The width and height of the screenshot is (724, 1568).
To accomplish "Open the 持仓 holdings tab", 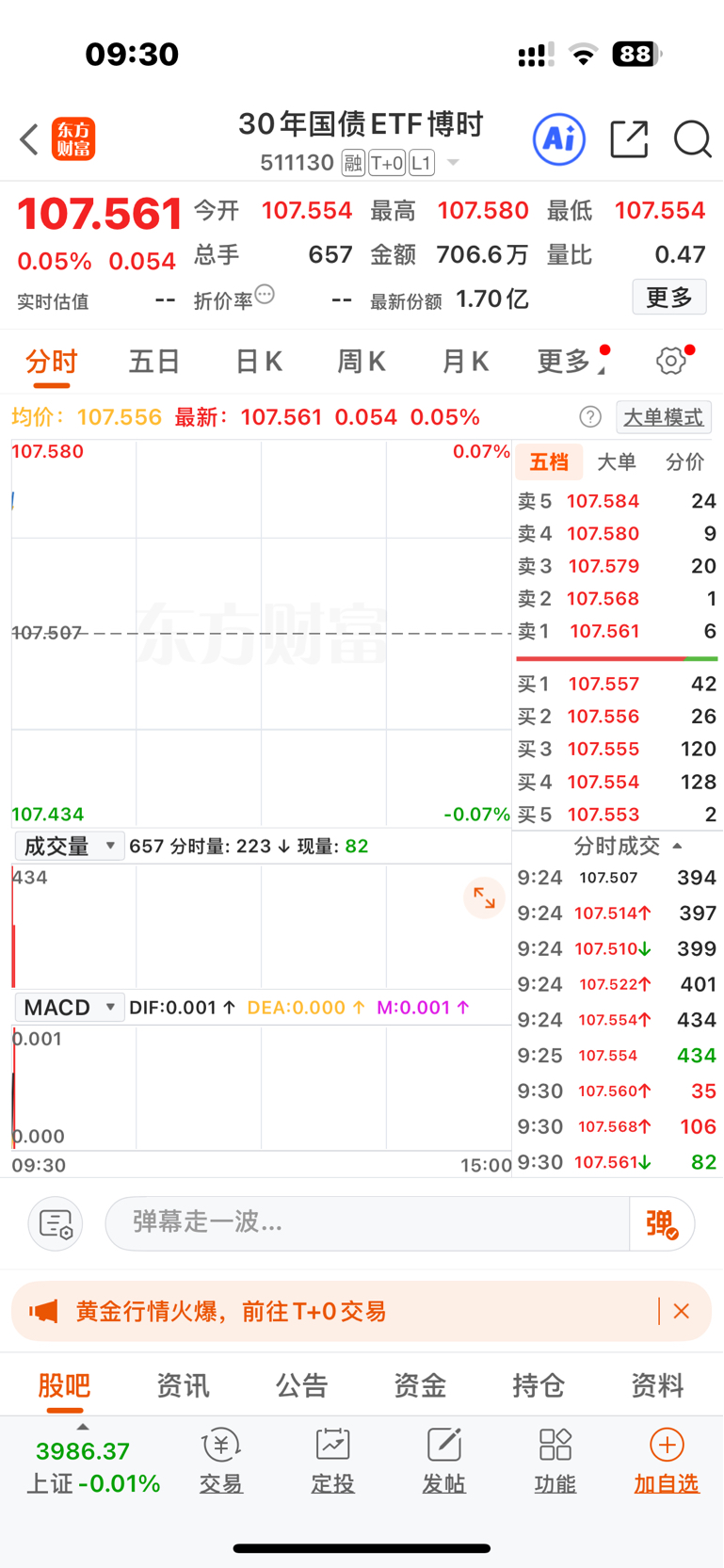I will pyautogui.click(x=539, y=1385).
